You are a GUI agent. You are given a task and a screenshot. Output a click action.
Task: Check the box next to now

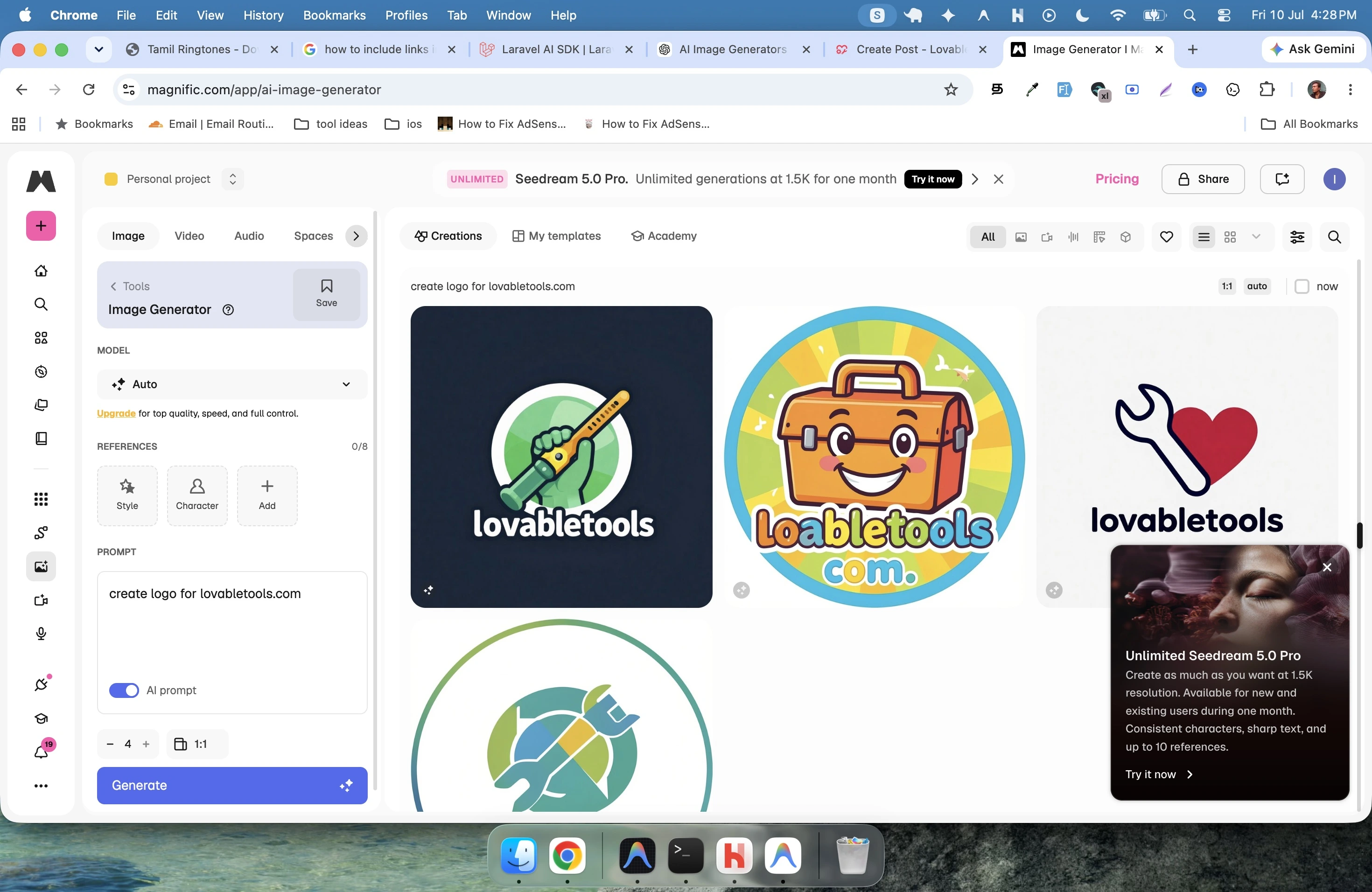pos(1302,286)
